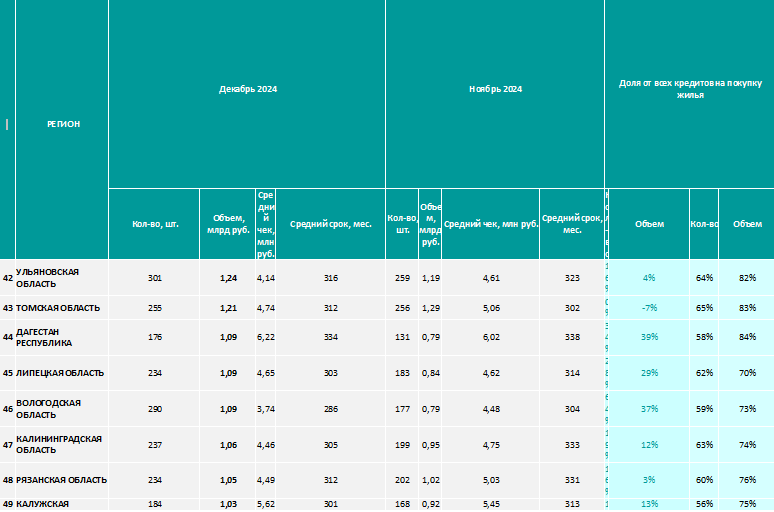Click value 1,24 in Ульяновская row
The width and height of the screenshot is (774, 512).
click(x=228, y=278)
